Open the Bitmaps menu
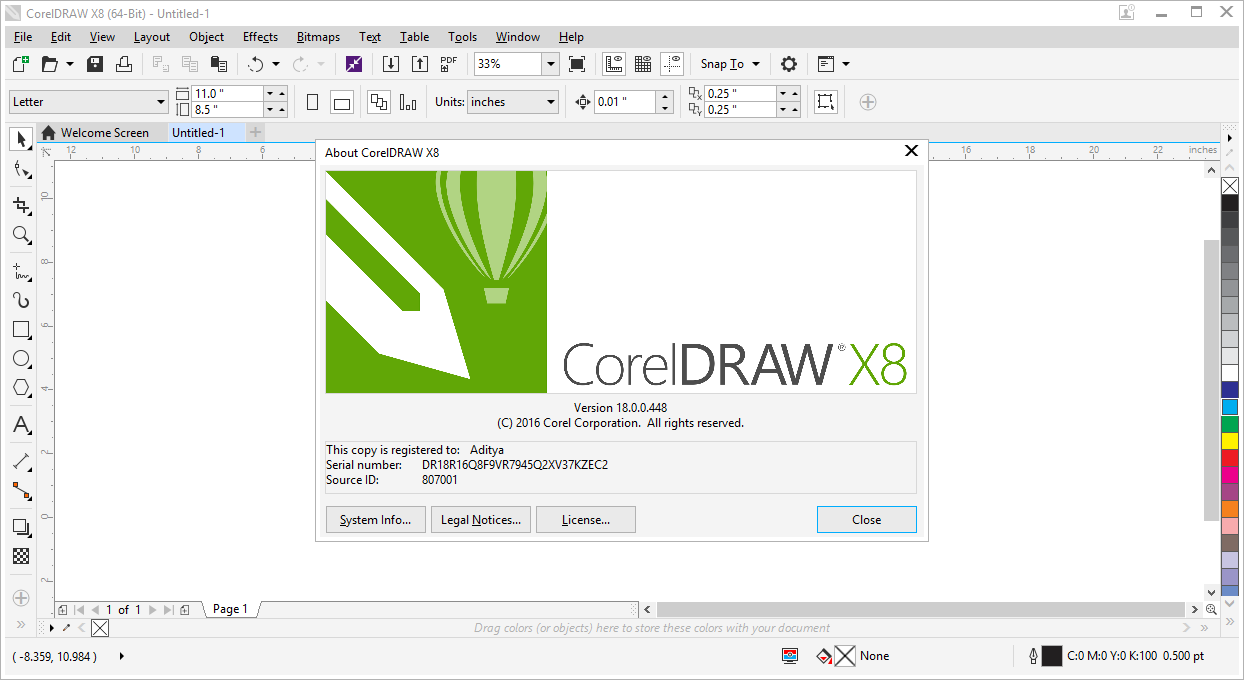1244x680 pixels. [x=318, y=37]
